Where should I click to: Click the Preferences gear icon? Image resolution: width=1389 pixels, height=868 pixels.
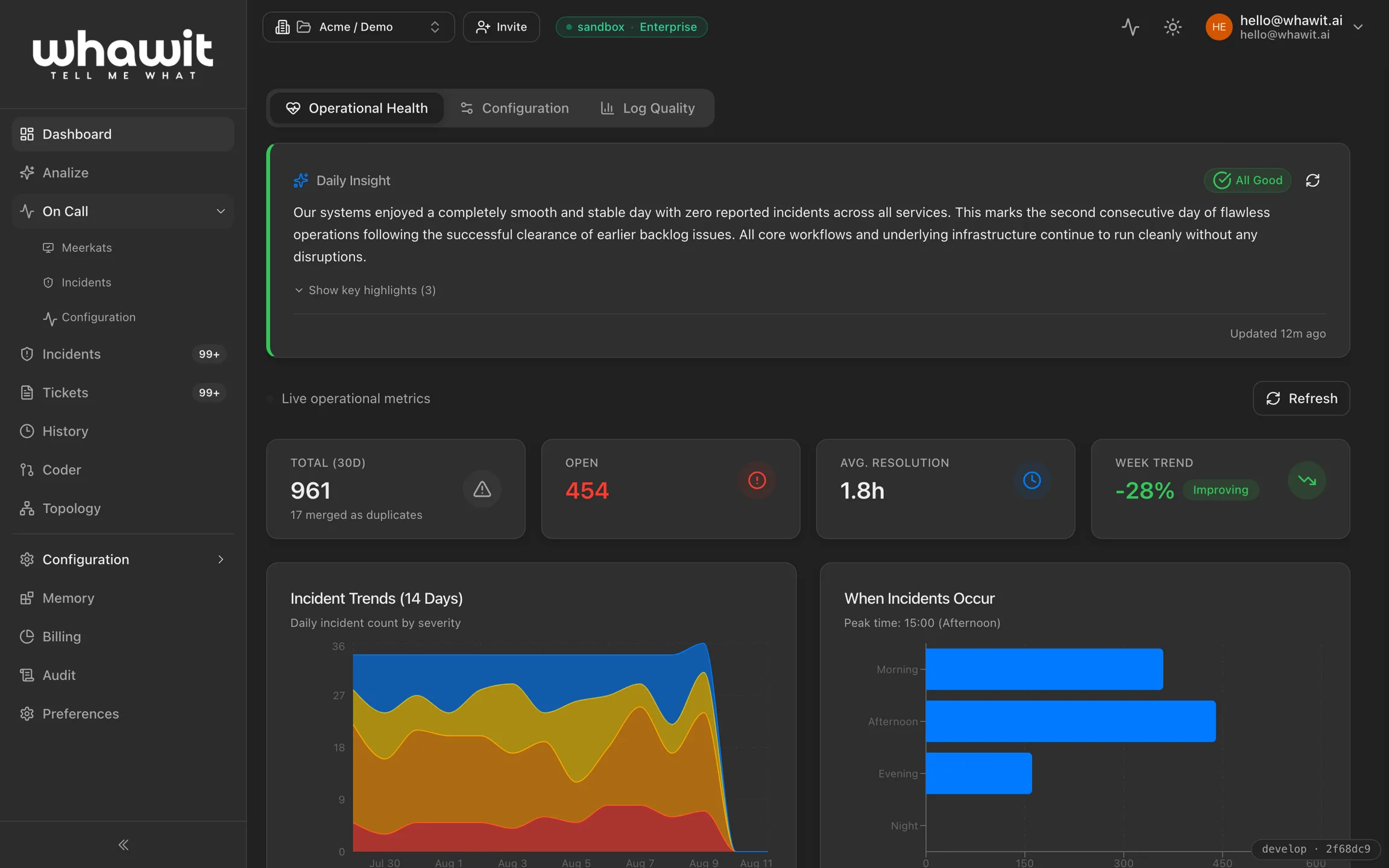[x=27, y=714]
